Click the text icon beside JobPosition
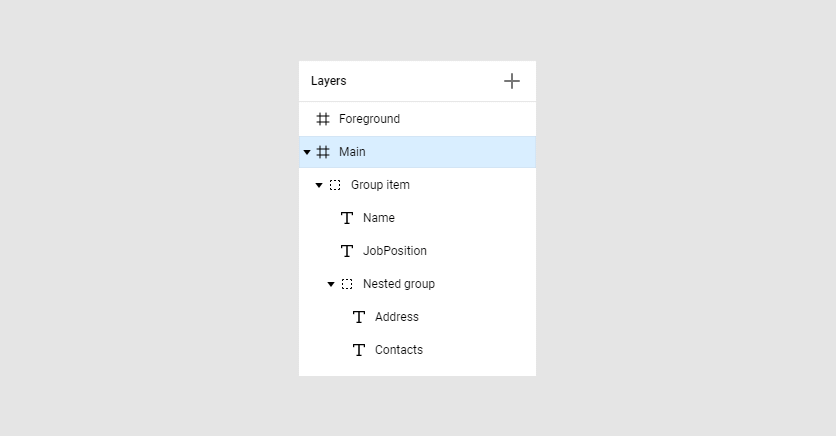The height and width of the screenshot is (436, 836). pyautogui.click(x=347, y=251)
